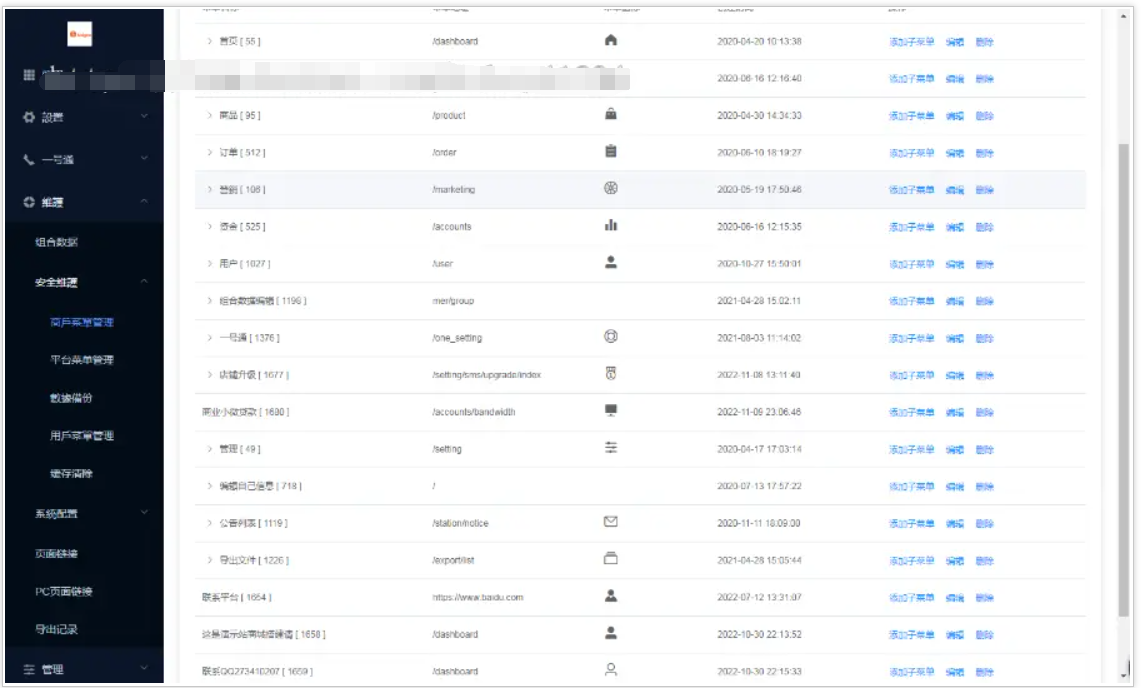This screenshot has width=1147, height=688.
Task: Open 组合数据 in the sidebar
Action: [x=56, y=242]
